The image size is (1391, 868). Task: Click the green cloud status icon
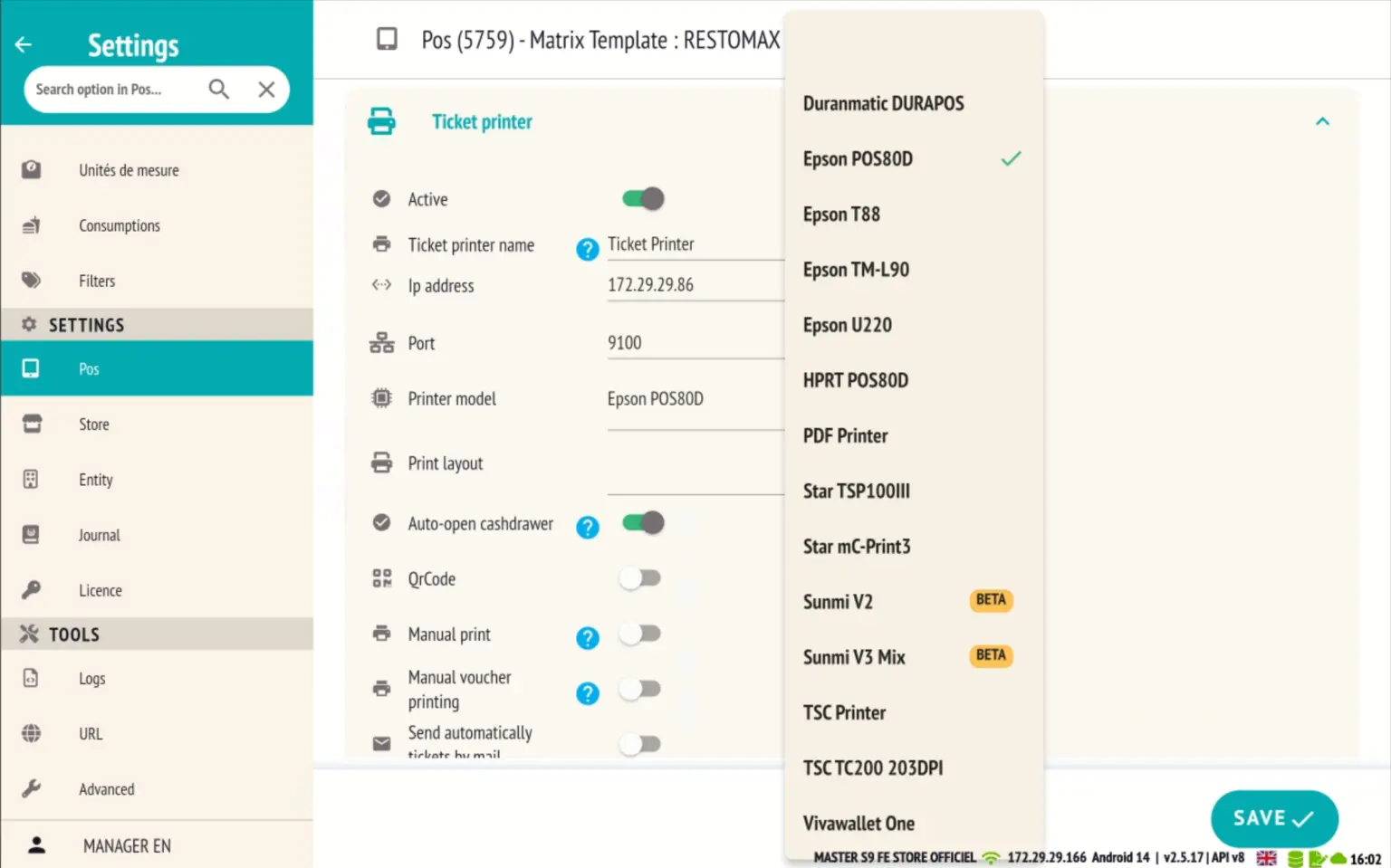1338,858
